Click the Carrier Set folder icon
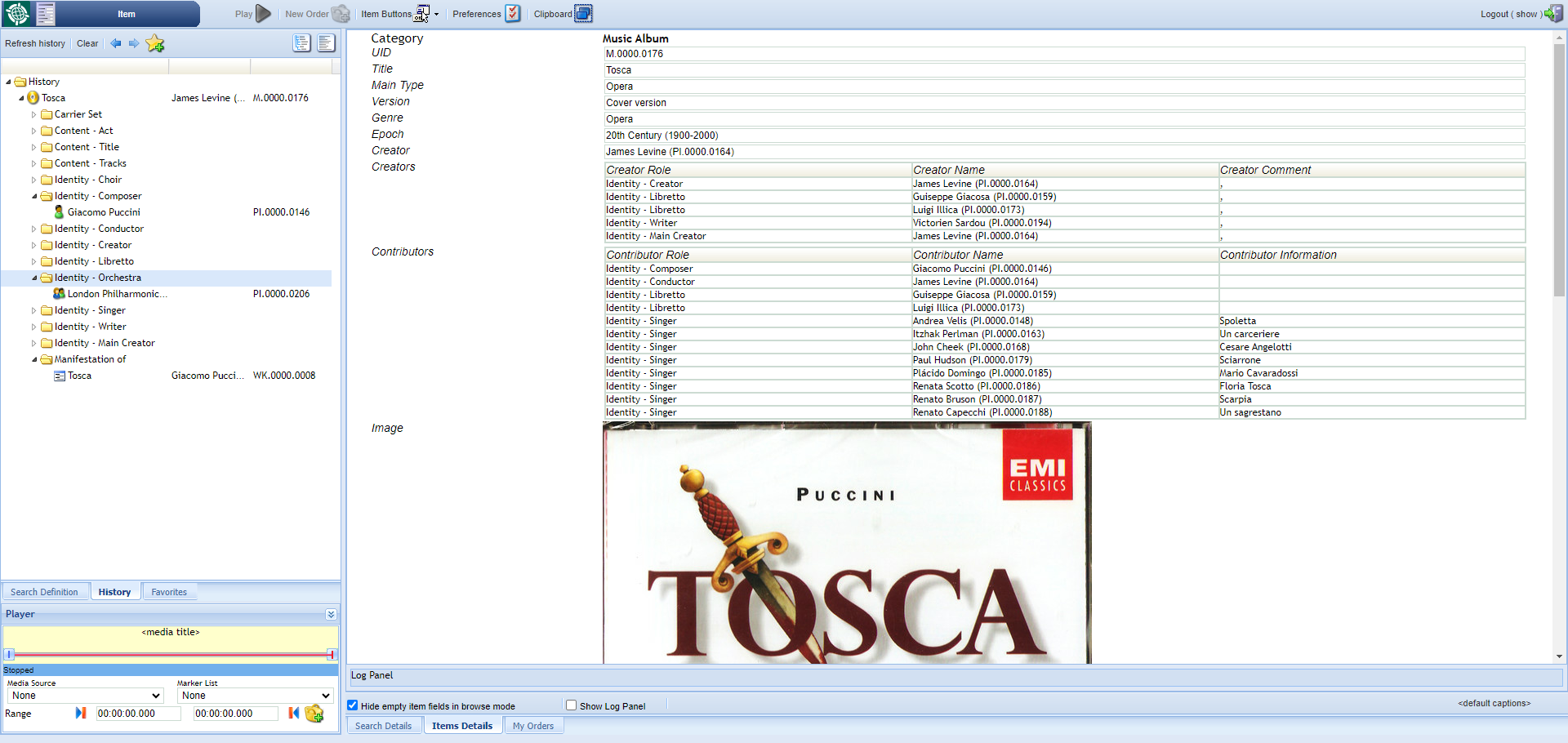Viewport: 1568px width, 743px height. tap(47, 114)
